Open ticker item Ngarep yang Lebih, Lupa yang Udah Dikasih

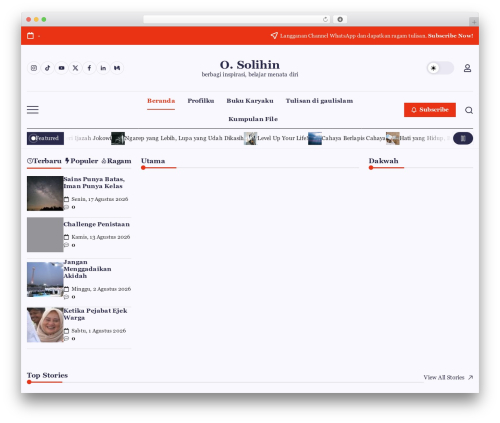coord(184,138)
